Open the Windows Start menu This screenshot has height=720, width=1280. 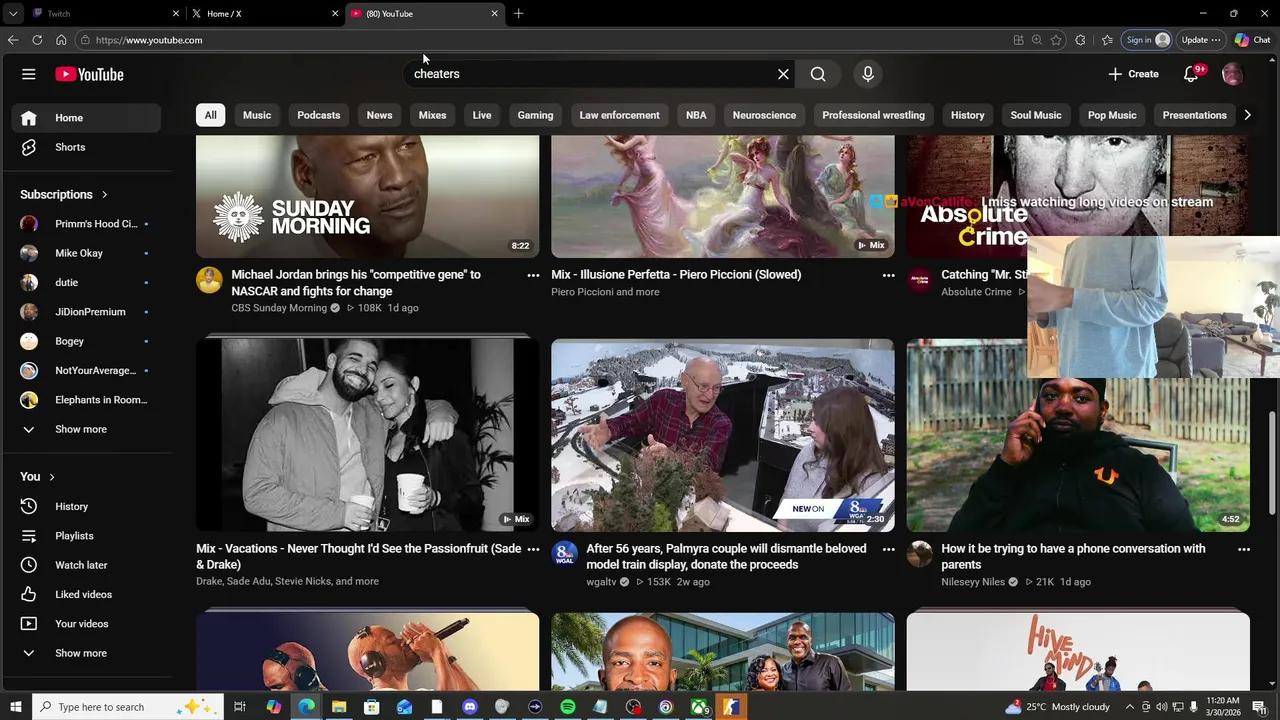coord(15,707)
